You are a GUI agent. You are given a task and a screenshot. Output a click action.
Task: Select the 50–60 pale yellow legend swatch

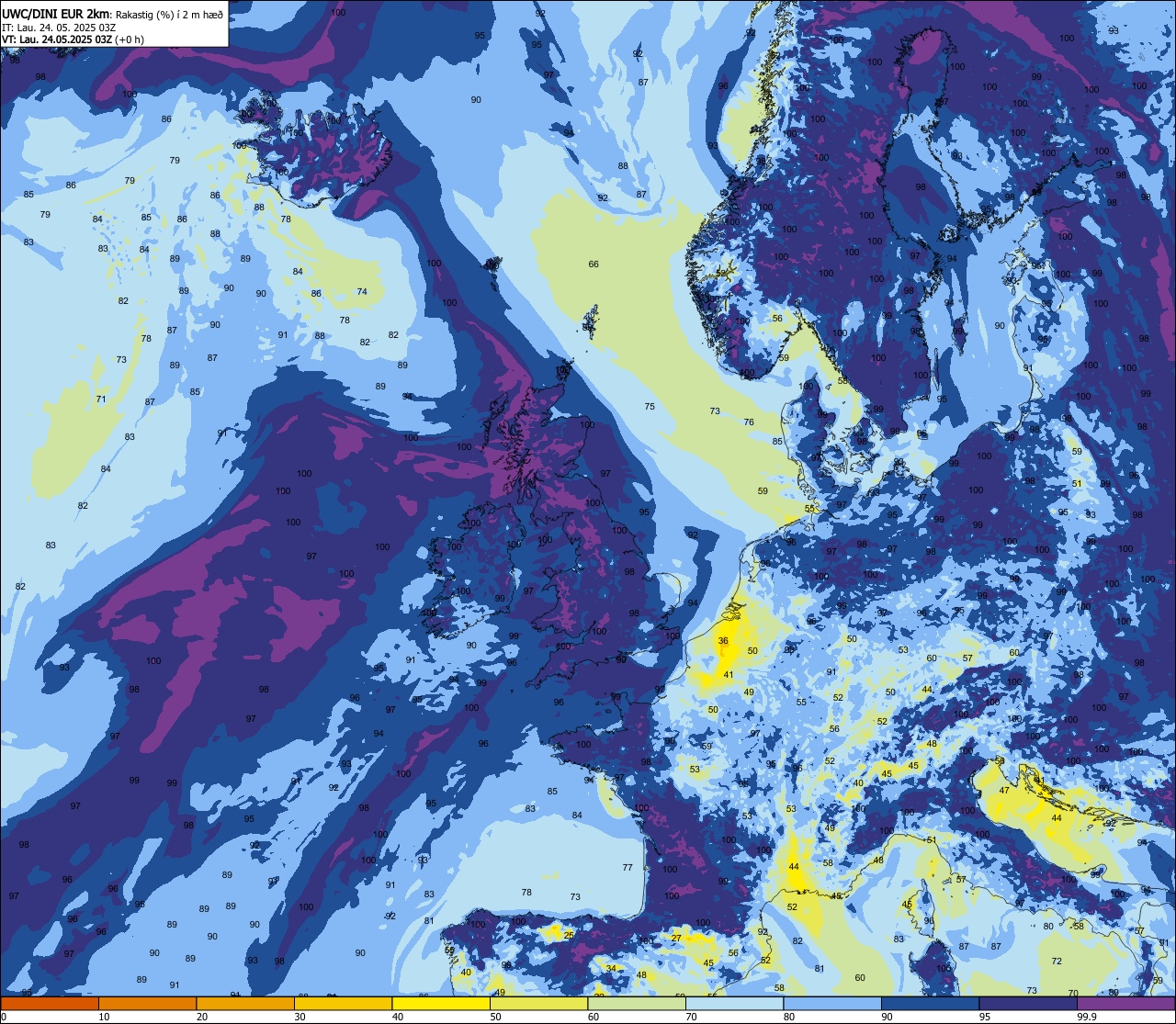pyautogui.click(x=538, y=1003)
